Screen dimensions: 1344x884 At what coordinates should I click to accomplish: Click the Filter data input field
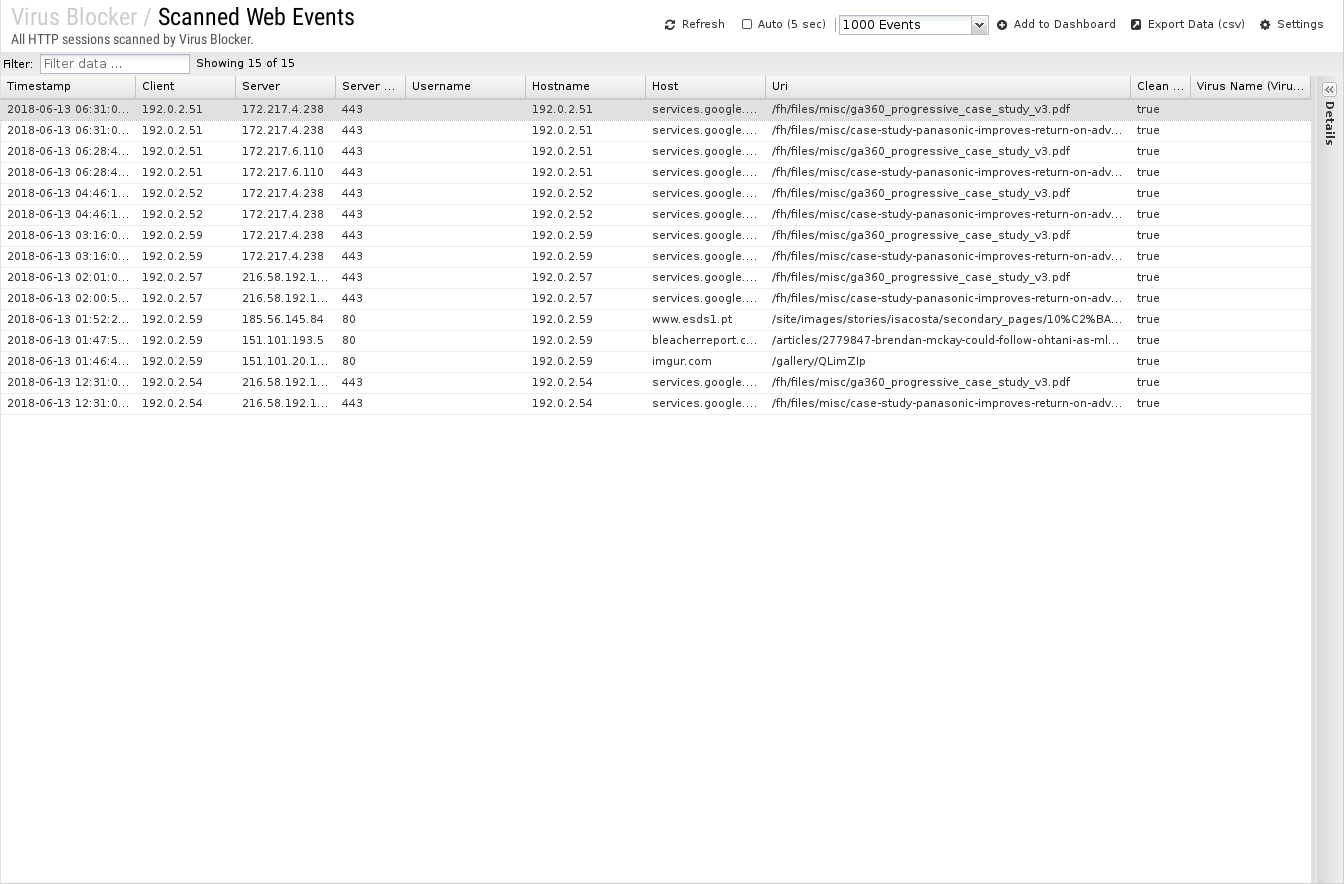115,64
